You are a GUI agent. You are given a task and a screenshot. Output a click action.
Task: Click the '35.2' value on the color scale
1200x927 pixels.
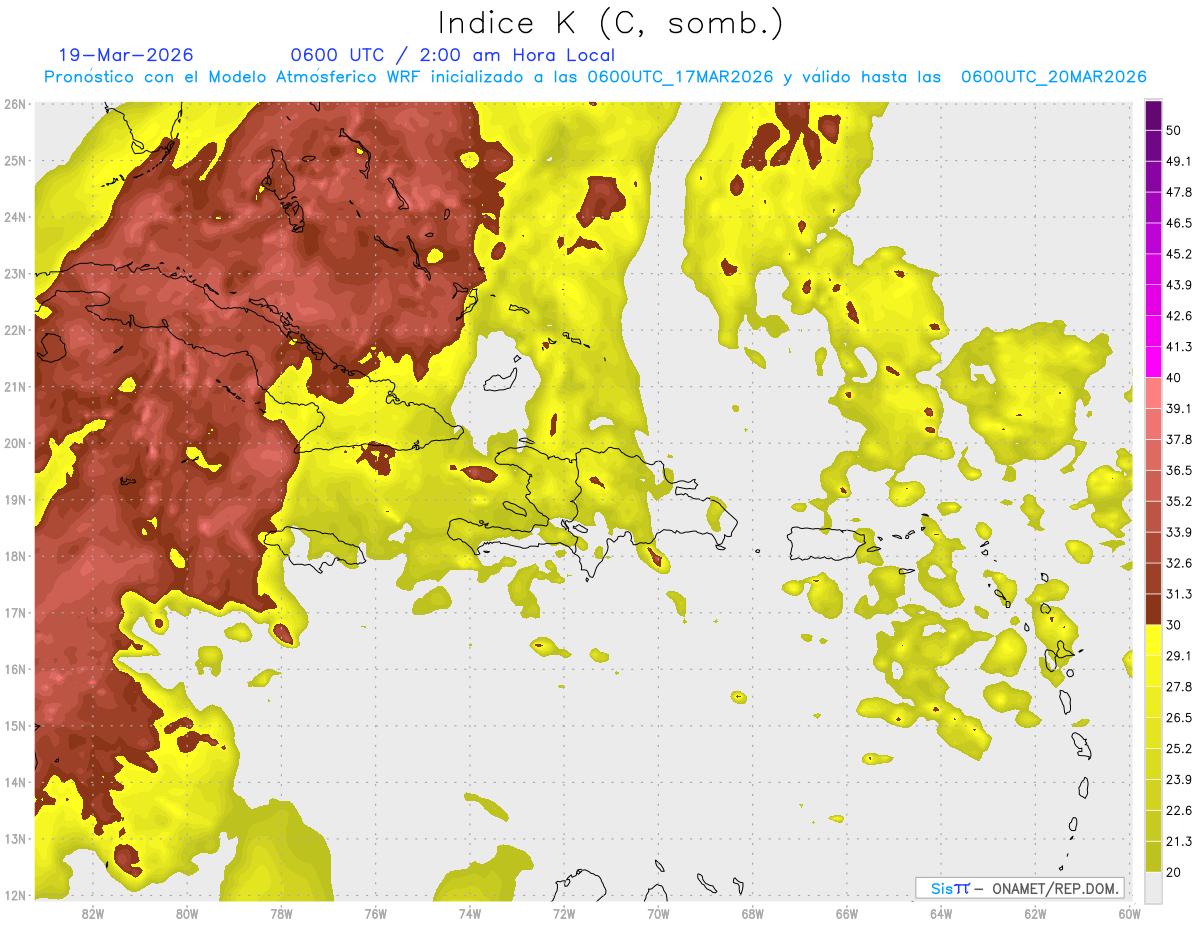click(1179, 501)
